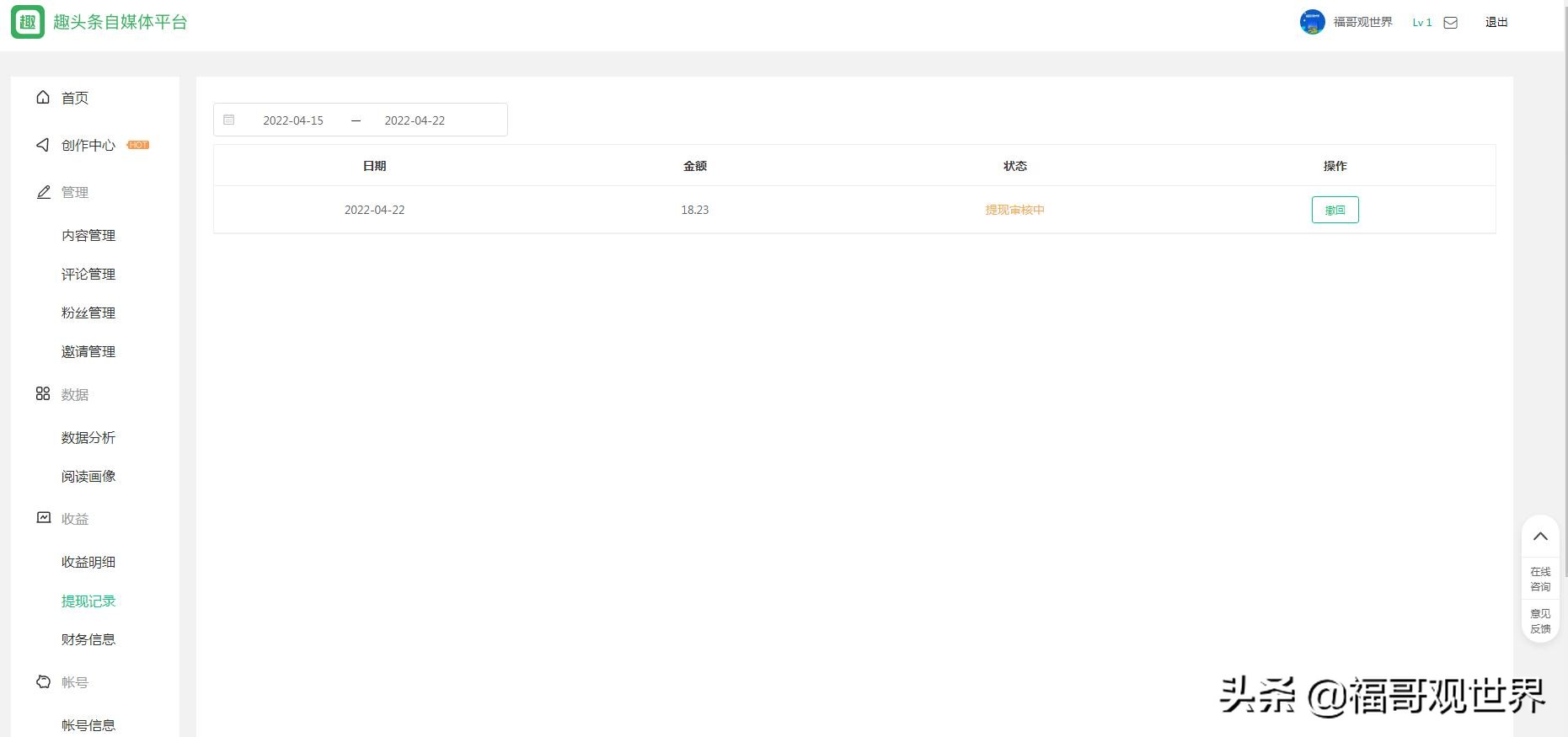Click 退出 to log out

[x=1496, y=23]
